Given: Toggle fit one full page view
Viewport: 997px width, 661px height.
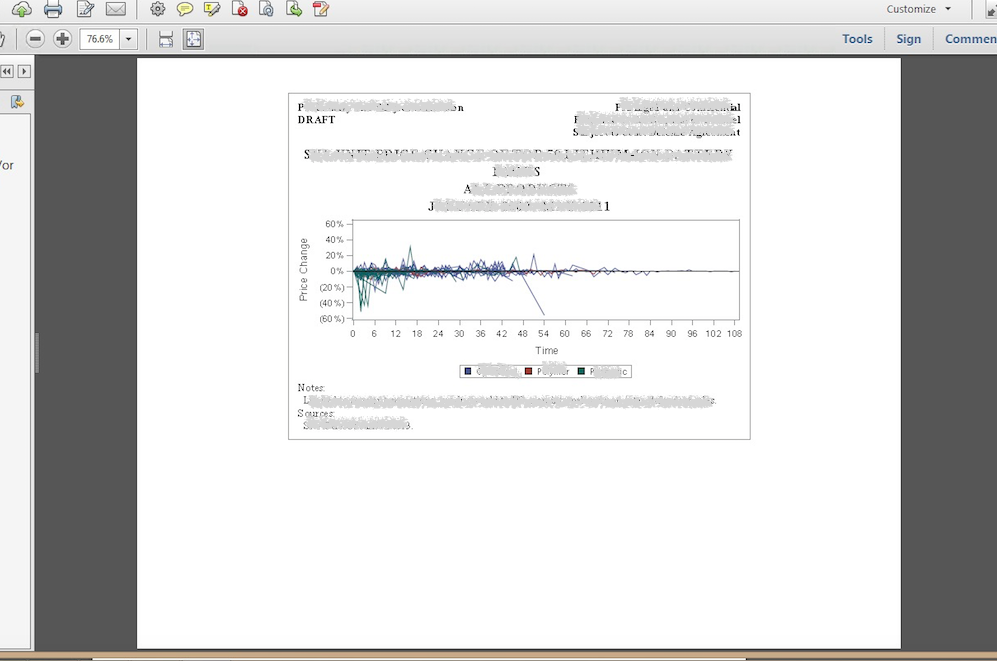Looking at the screenshot, I should (192, 39).
